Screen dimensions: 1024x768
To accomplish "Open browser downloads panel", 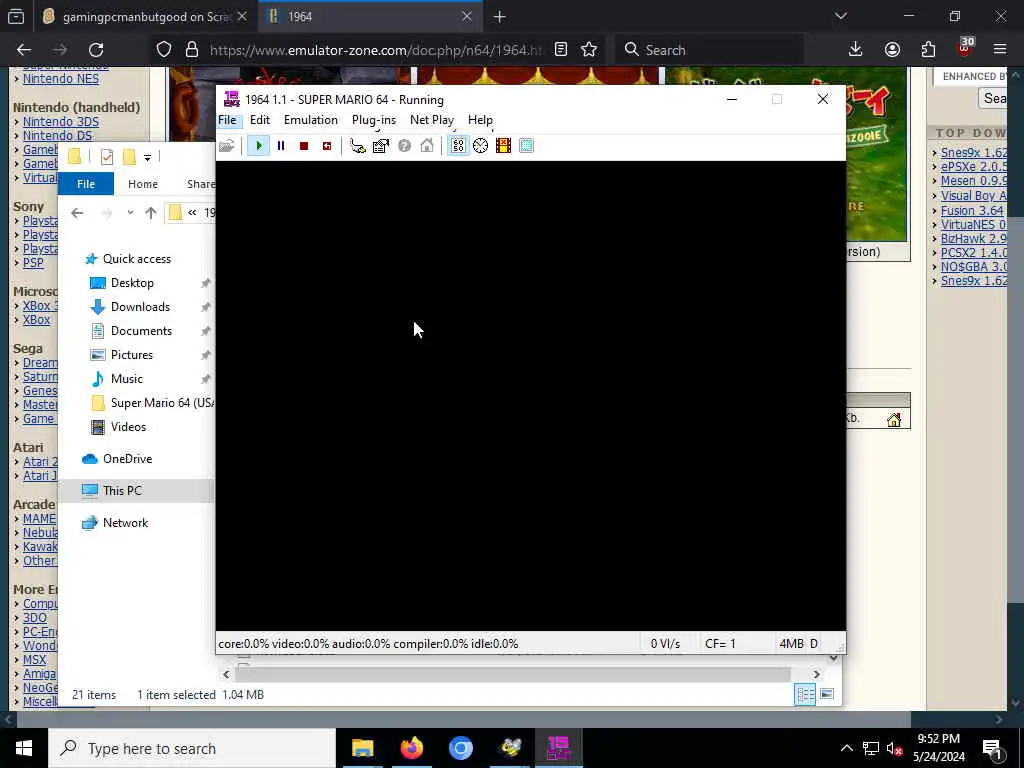I will (856, 50).
